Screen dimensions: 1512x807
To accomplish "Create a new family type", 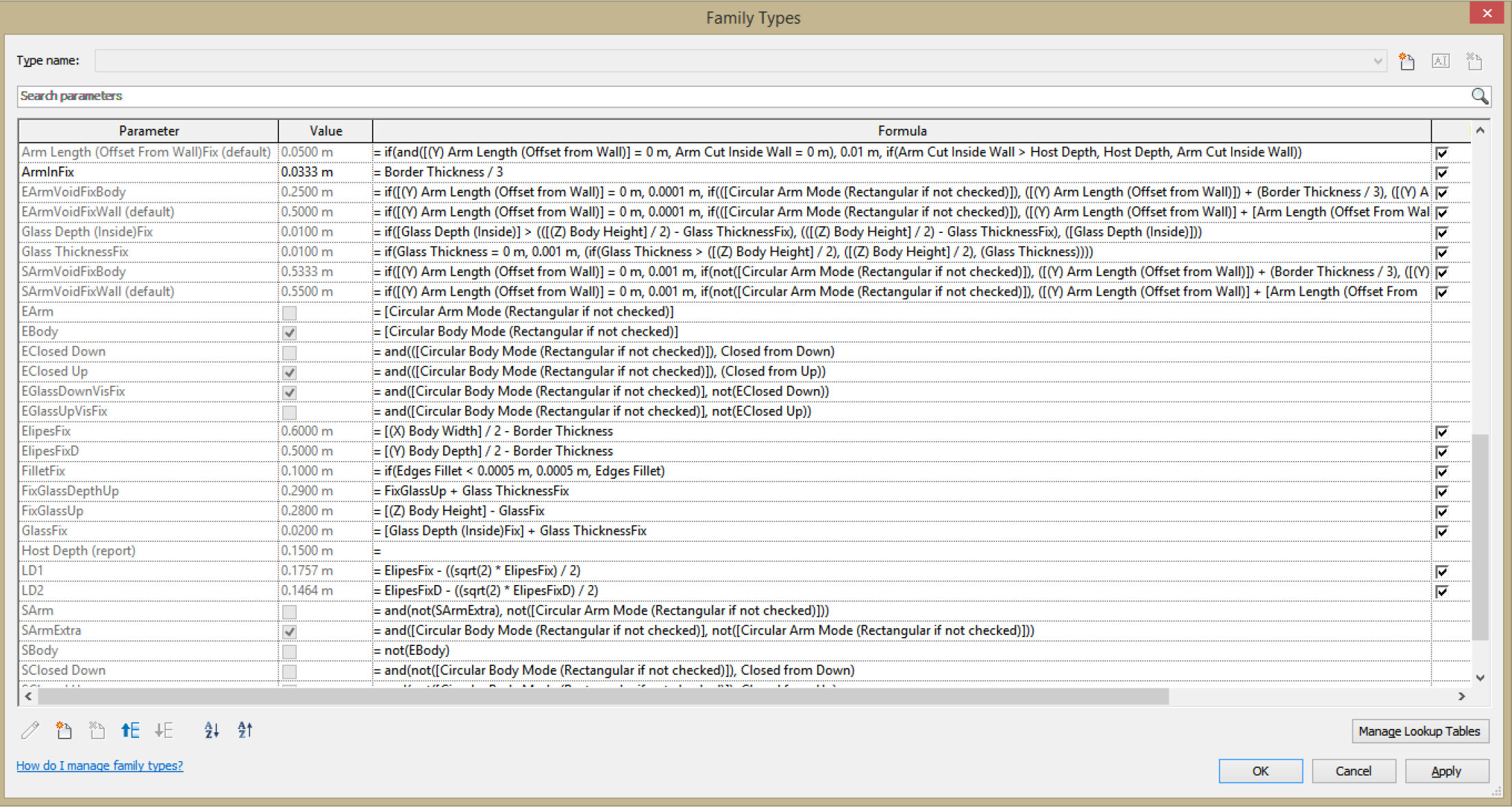I will [1406, 61].
